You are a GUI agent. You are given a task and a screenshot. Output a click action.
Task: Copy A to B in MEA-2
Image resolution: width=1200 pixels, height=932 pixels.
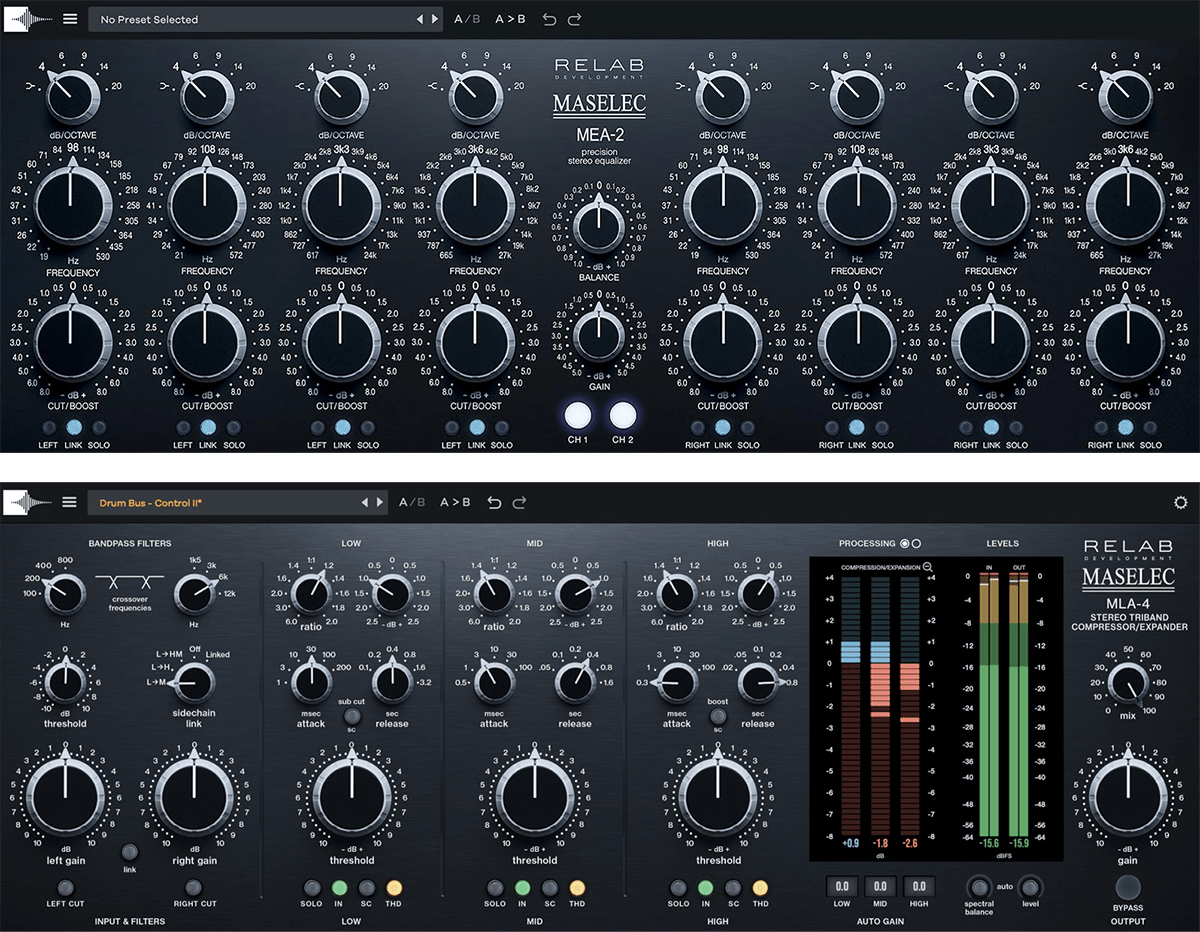[x=510, y=19]
